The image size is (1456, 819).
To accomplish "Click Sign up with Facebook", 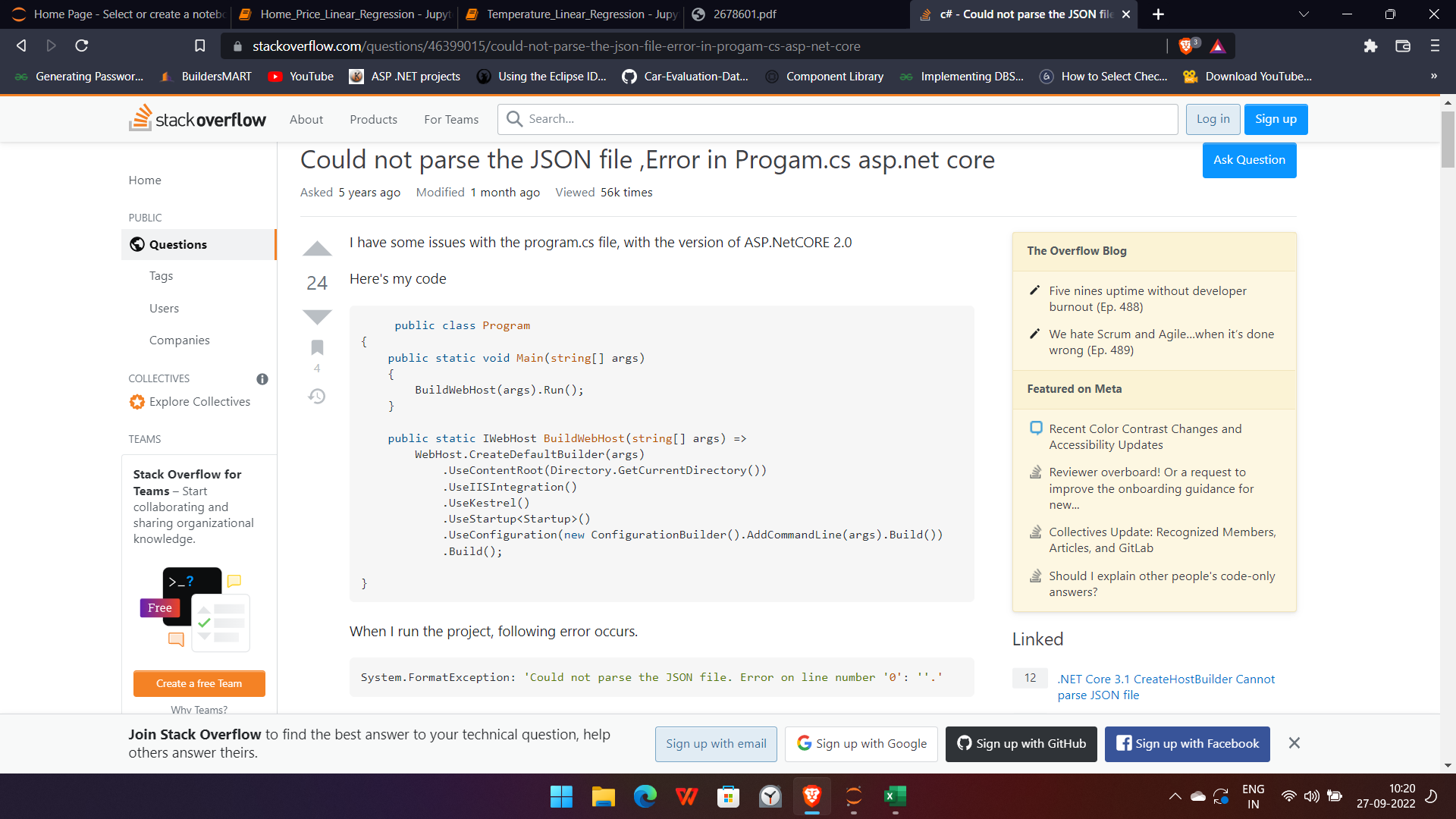I will click(x=1188, y=744).
